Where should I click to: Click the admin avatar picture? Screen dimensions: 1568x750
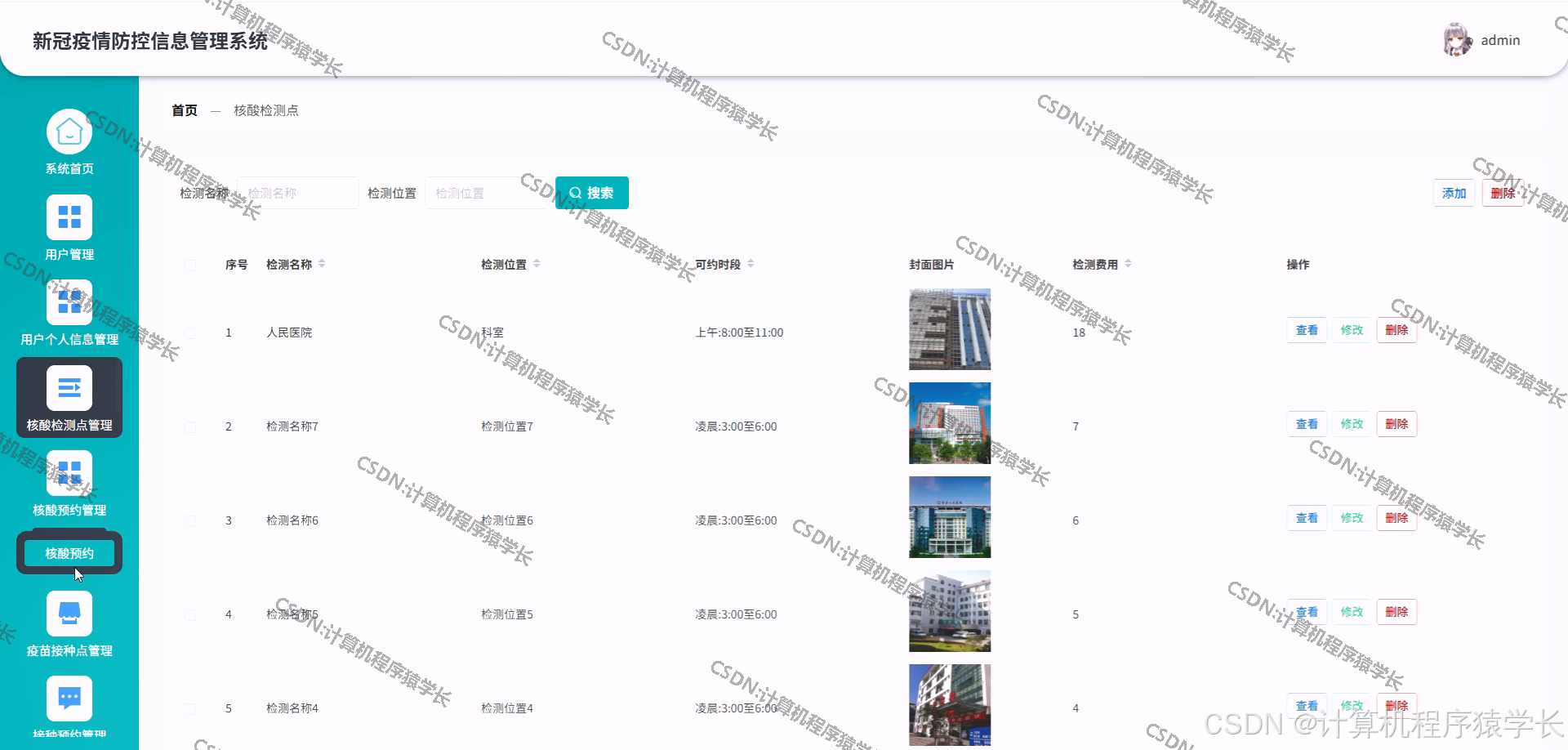pos(1457,40)
